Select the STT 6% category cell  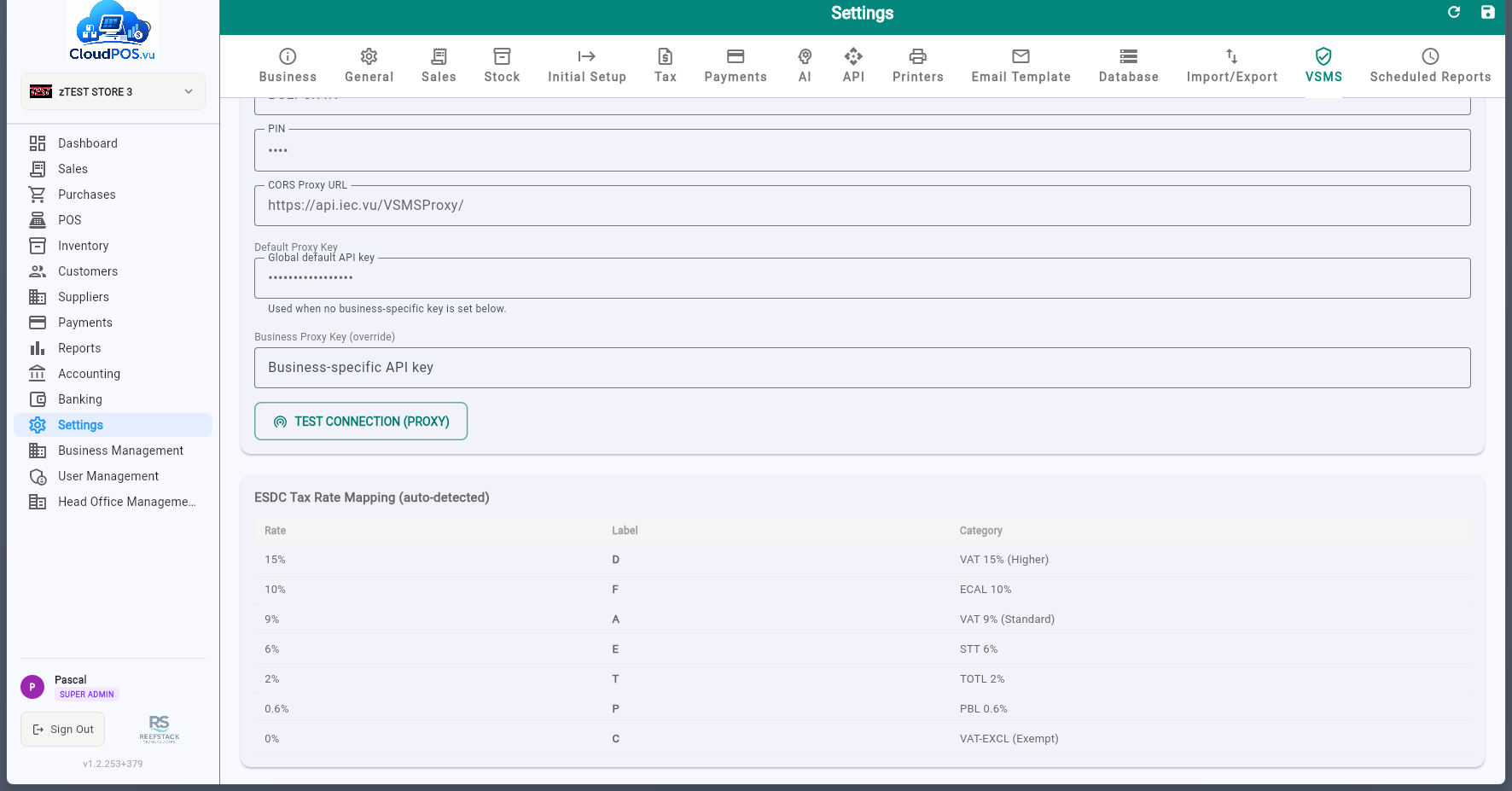point(979,649)
